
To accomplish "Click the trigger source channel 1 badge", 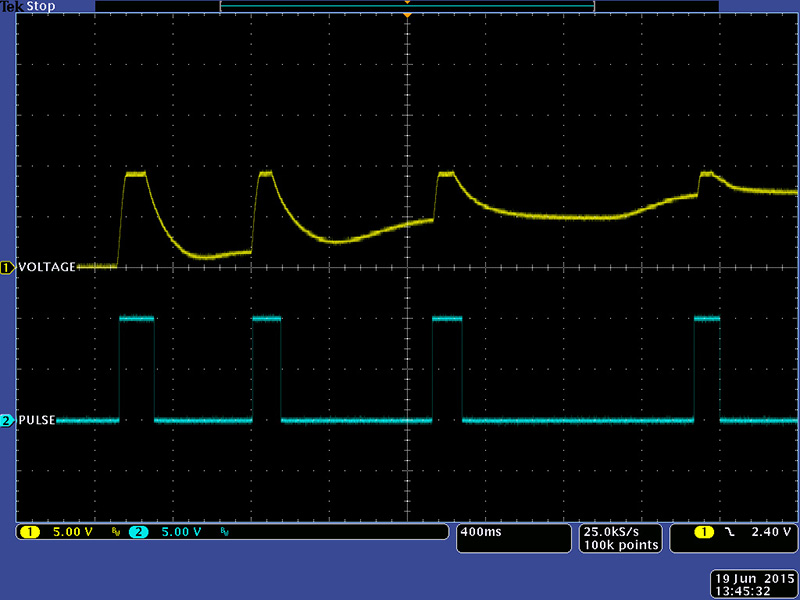I will pyautogui.click(x=704, y=532).
